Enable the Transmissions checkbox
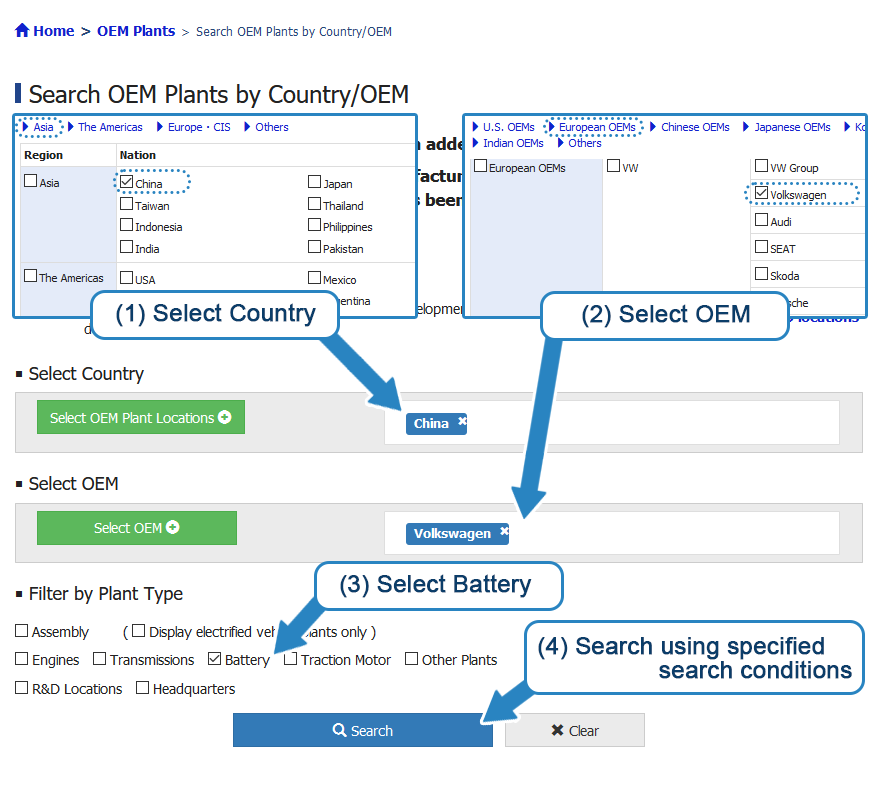 [x=99, y=659]
